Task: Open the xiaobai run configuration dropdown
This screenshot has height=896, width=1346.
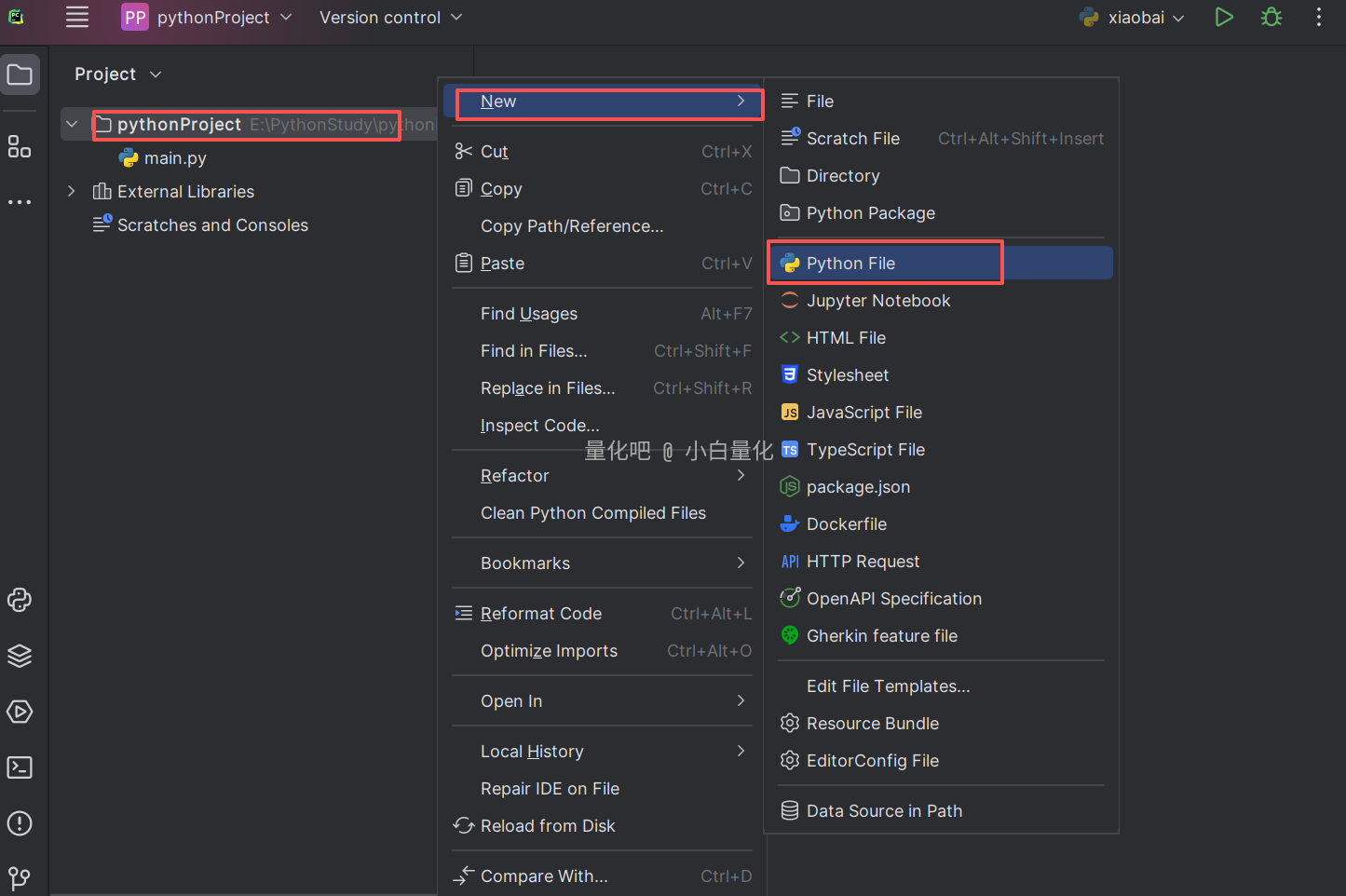Action: click(x=1133, y=18)
